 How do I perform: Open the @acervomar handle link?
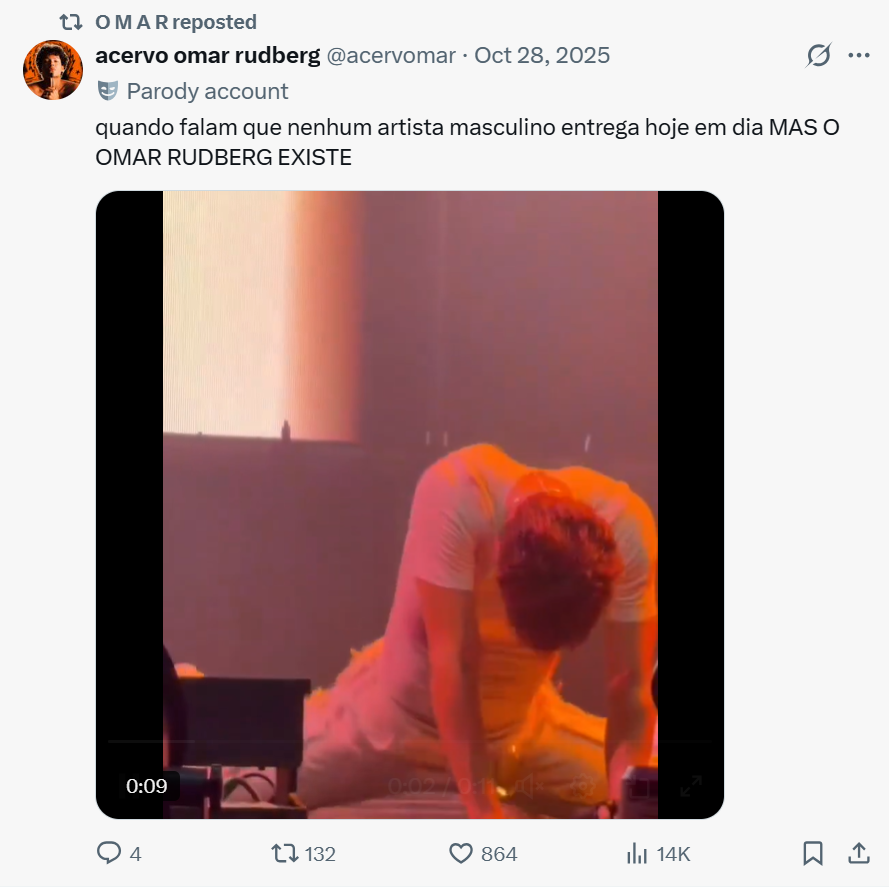pyautogui.click(x=391, y=56)
